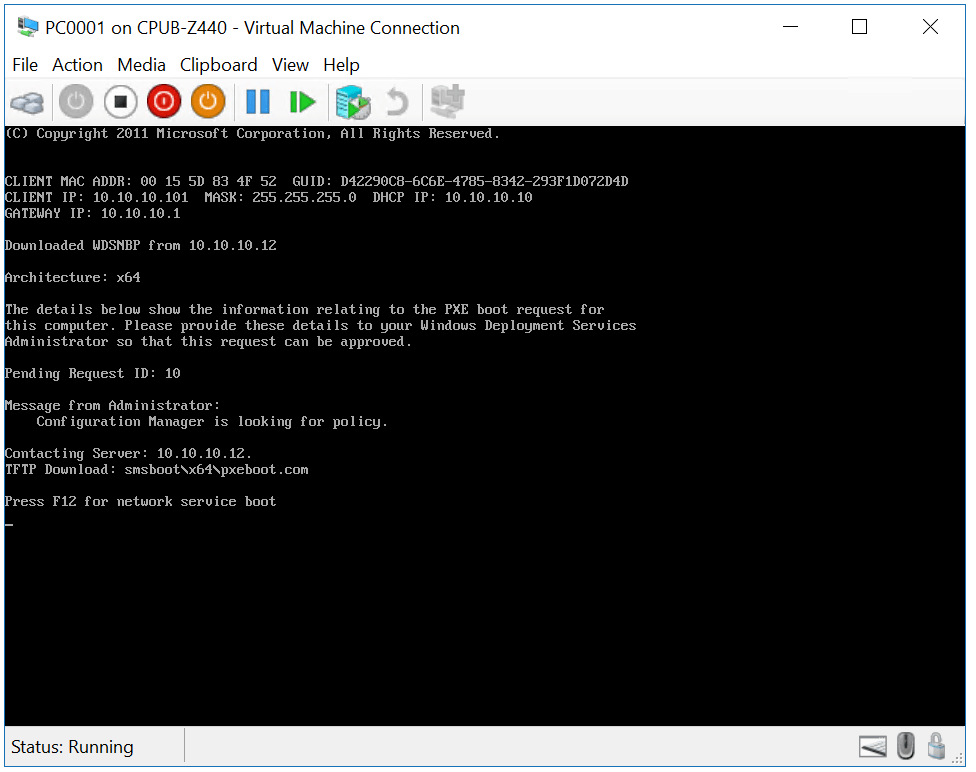
Task: Open the Action menu
Action: 77,64
